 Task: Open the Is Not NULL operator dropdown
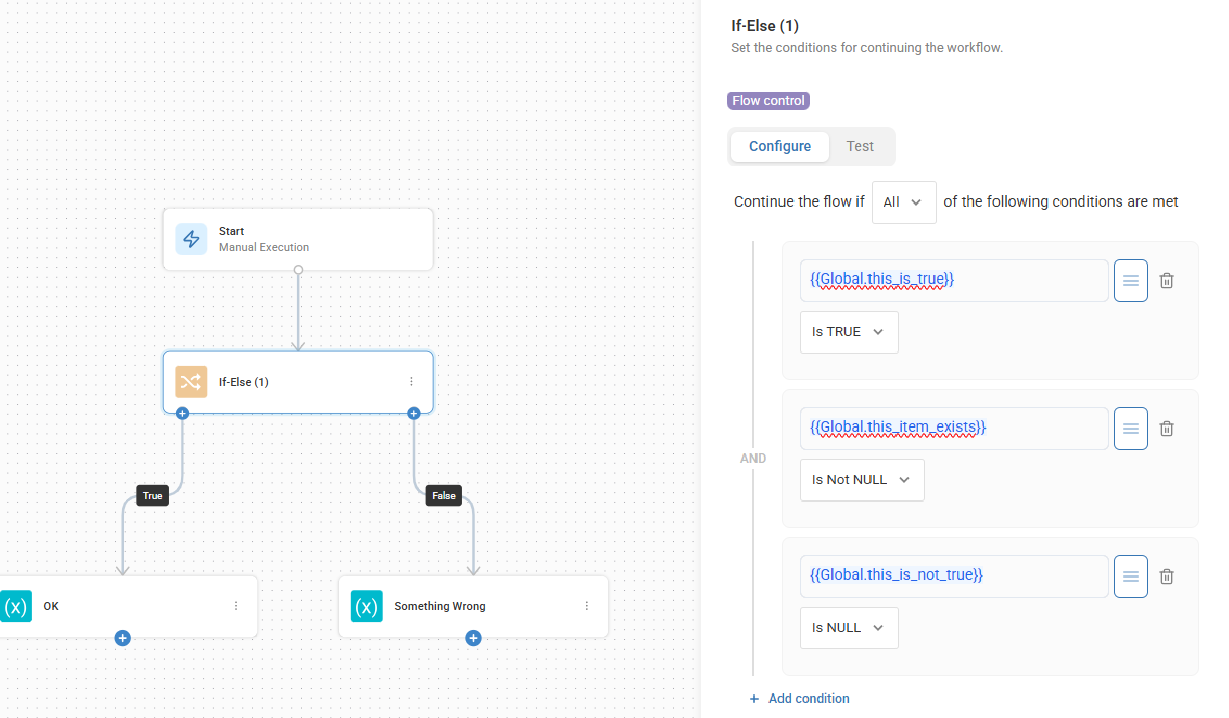point(861,480)
